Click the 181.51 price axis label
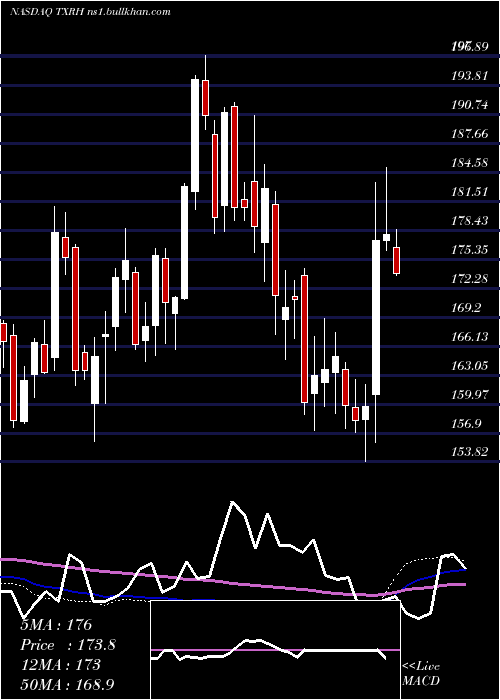This screenshot has height=700, width=500. [469, 192]
